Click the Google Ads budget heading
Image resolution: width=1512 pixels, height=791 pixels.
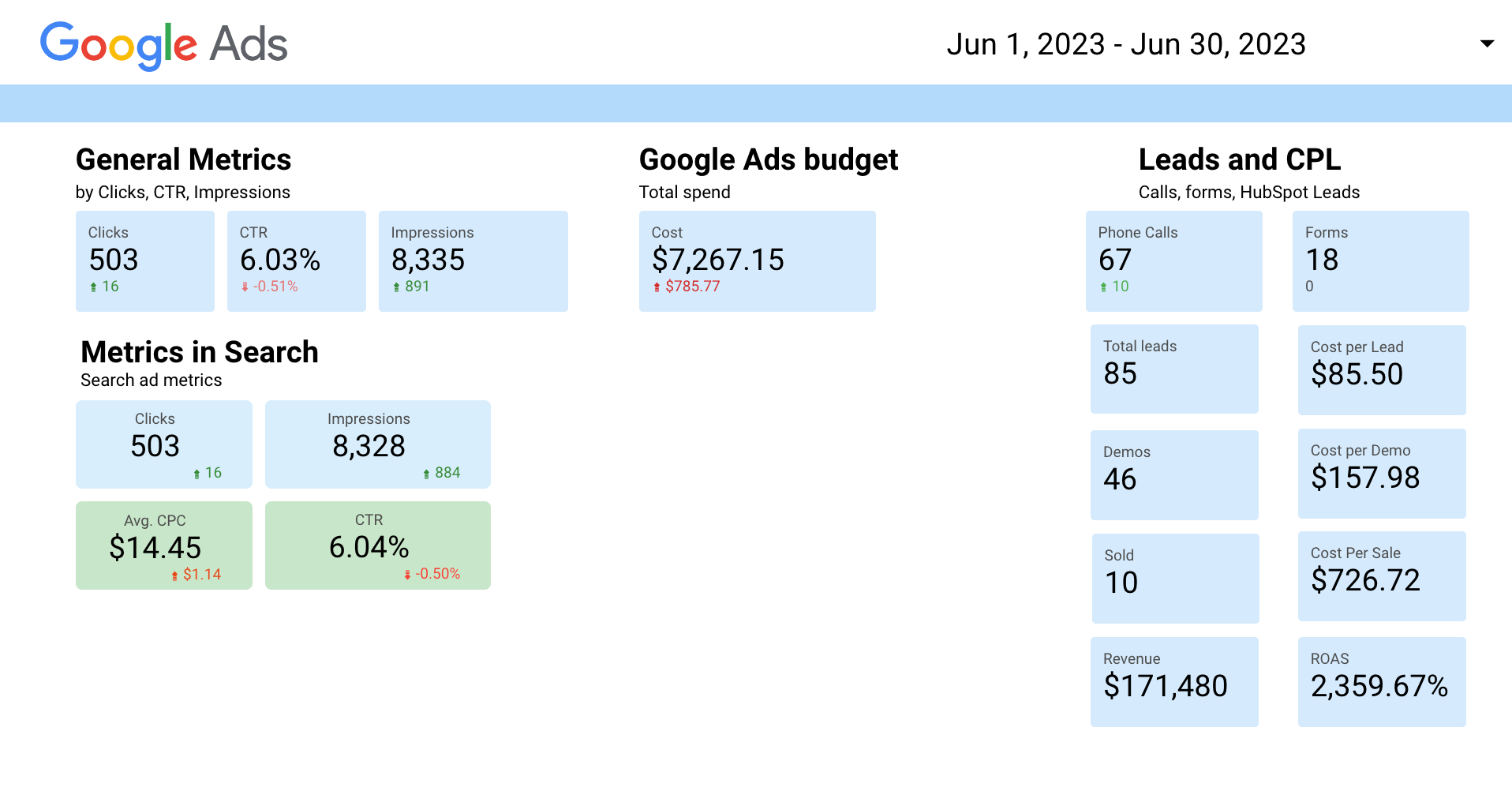point(769,159)
